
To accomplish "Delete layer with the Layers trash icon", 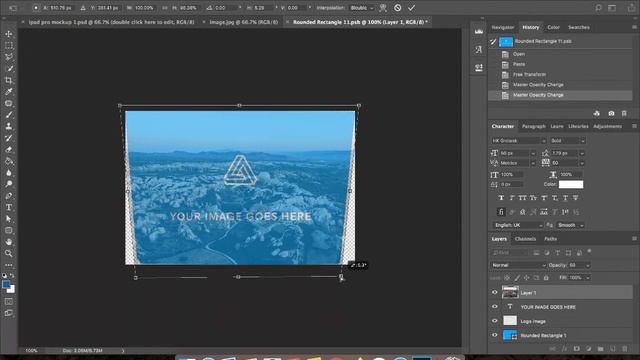I will (x=624, y=349).
